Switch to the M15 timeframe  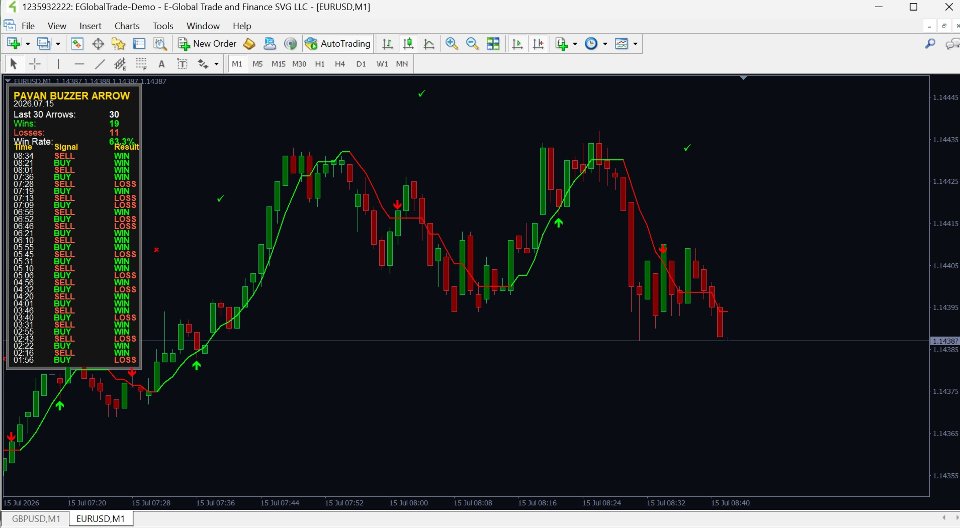[278, 64]
